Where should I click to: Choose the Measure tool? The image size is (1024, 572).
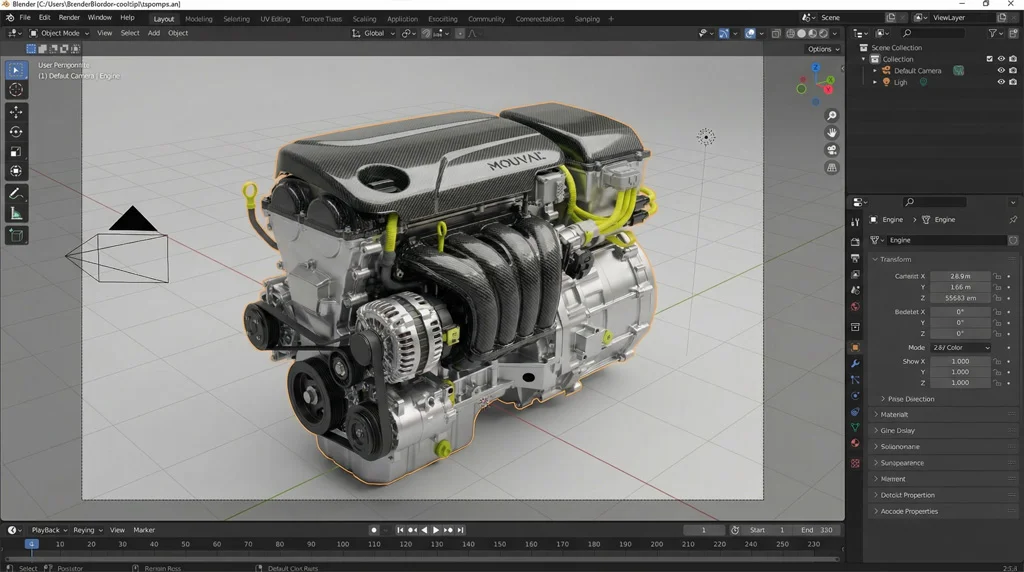pyautogui.click(x=16, y=213)
